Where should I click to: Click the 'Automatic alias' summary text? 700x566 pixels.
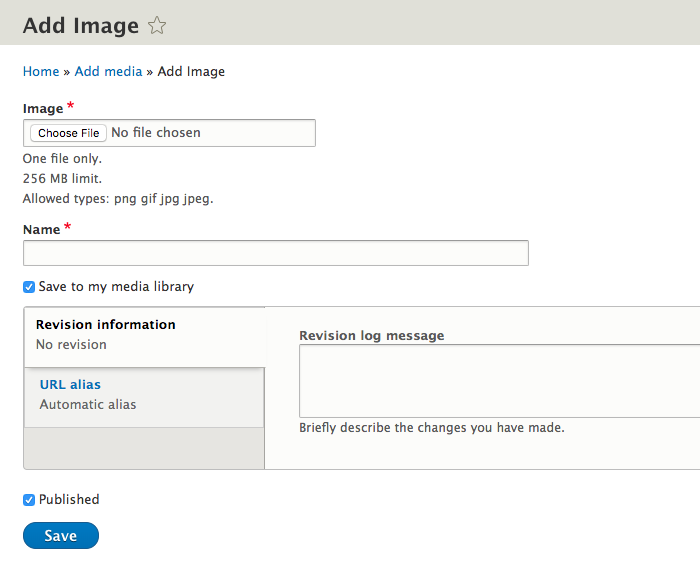tap(88, 405)
